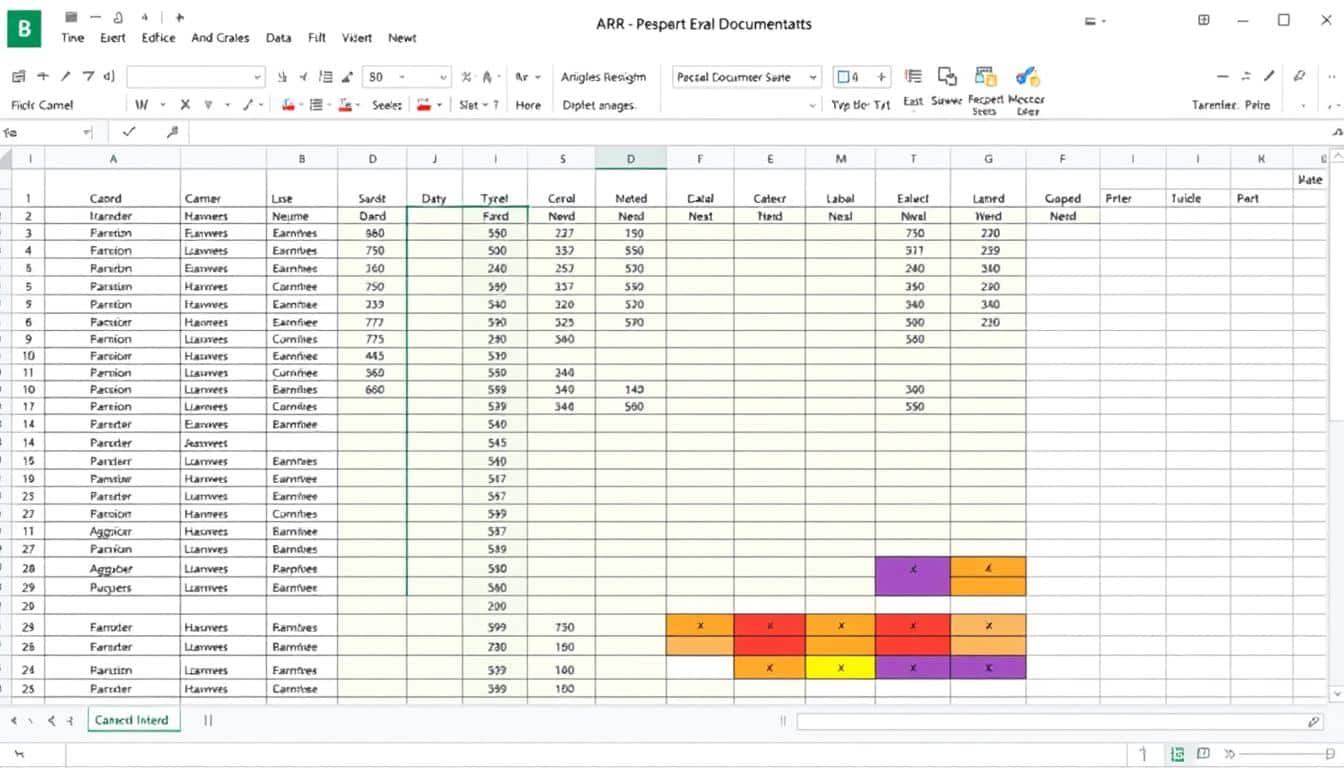Open the Eiert menu

112,38
